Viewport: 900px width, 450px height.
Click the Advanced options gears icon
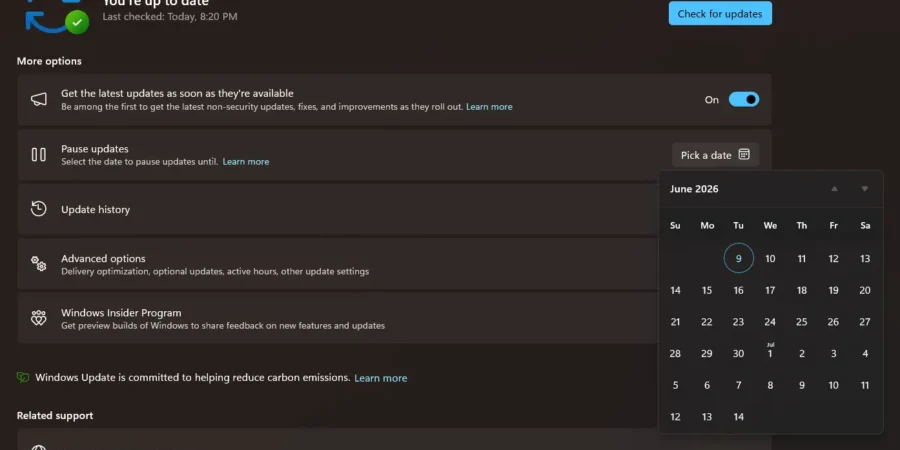[x=38, y=263]
